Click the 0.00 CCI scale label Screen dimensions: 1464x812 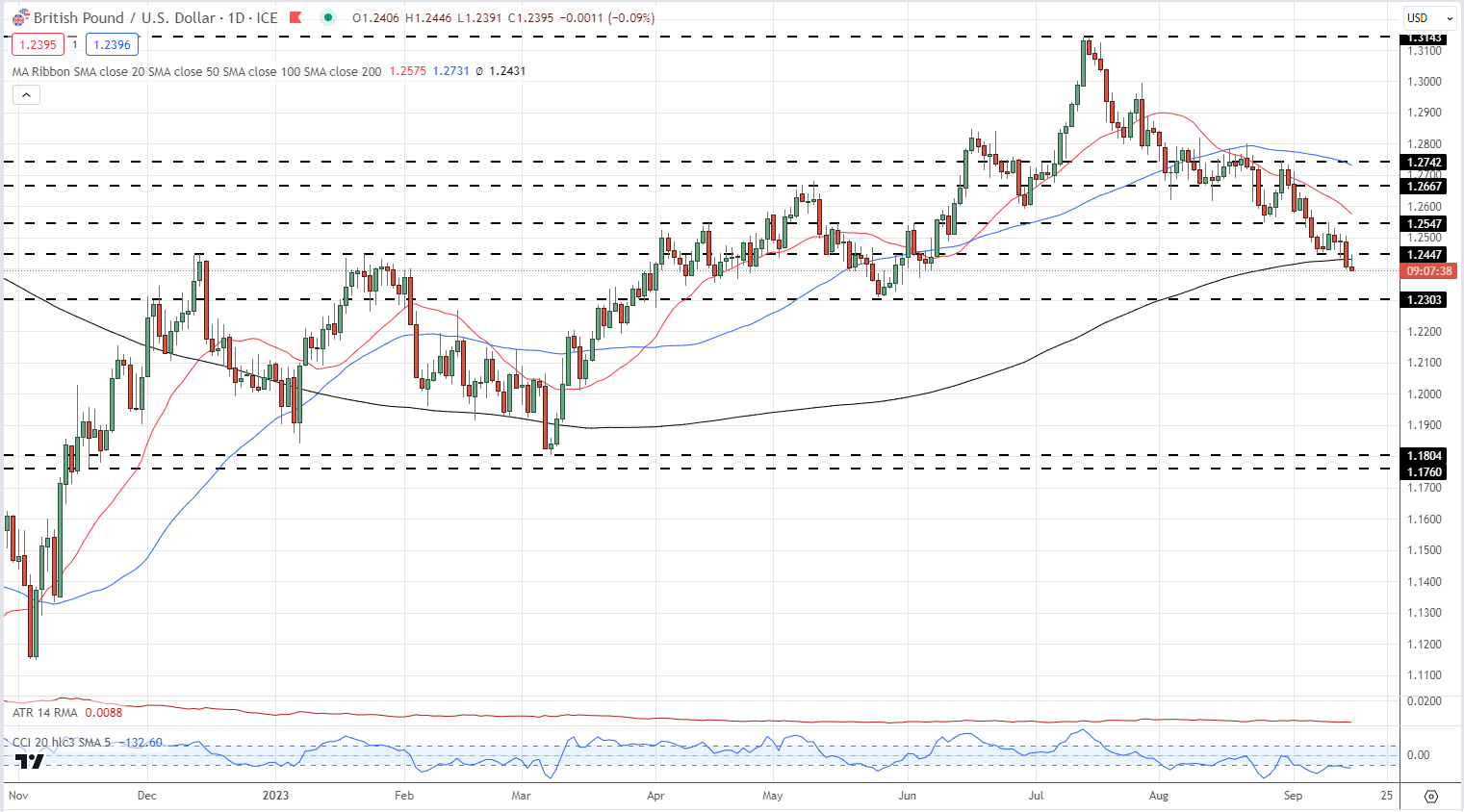click(1419, 755)
